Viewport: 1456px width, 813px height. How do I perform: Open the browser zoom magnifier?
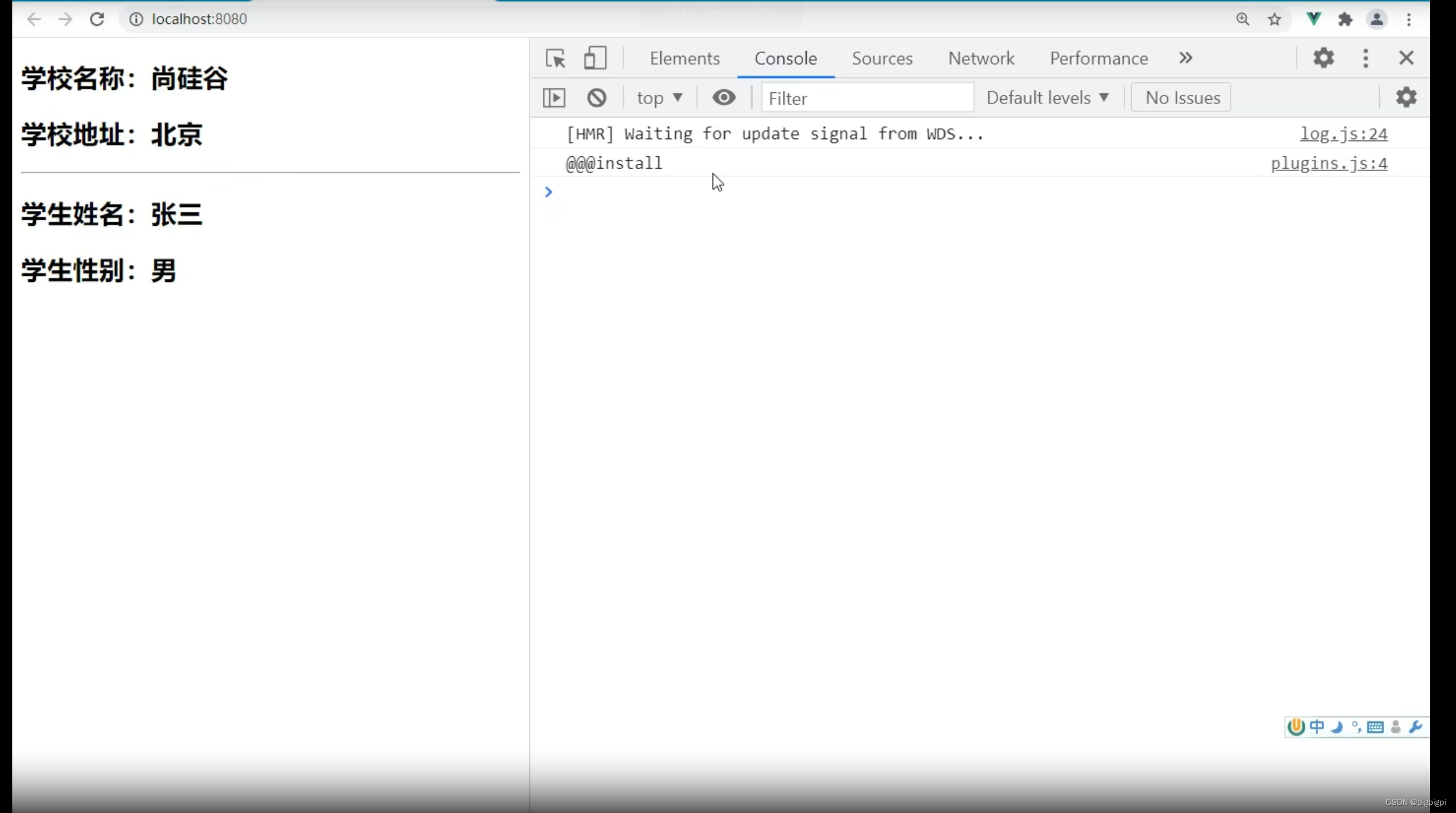point(1242,19)
